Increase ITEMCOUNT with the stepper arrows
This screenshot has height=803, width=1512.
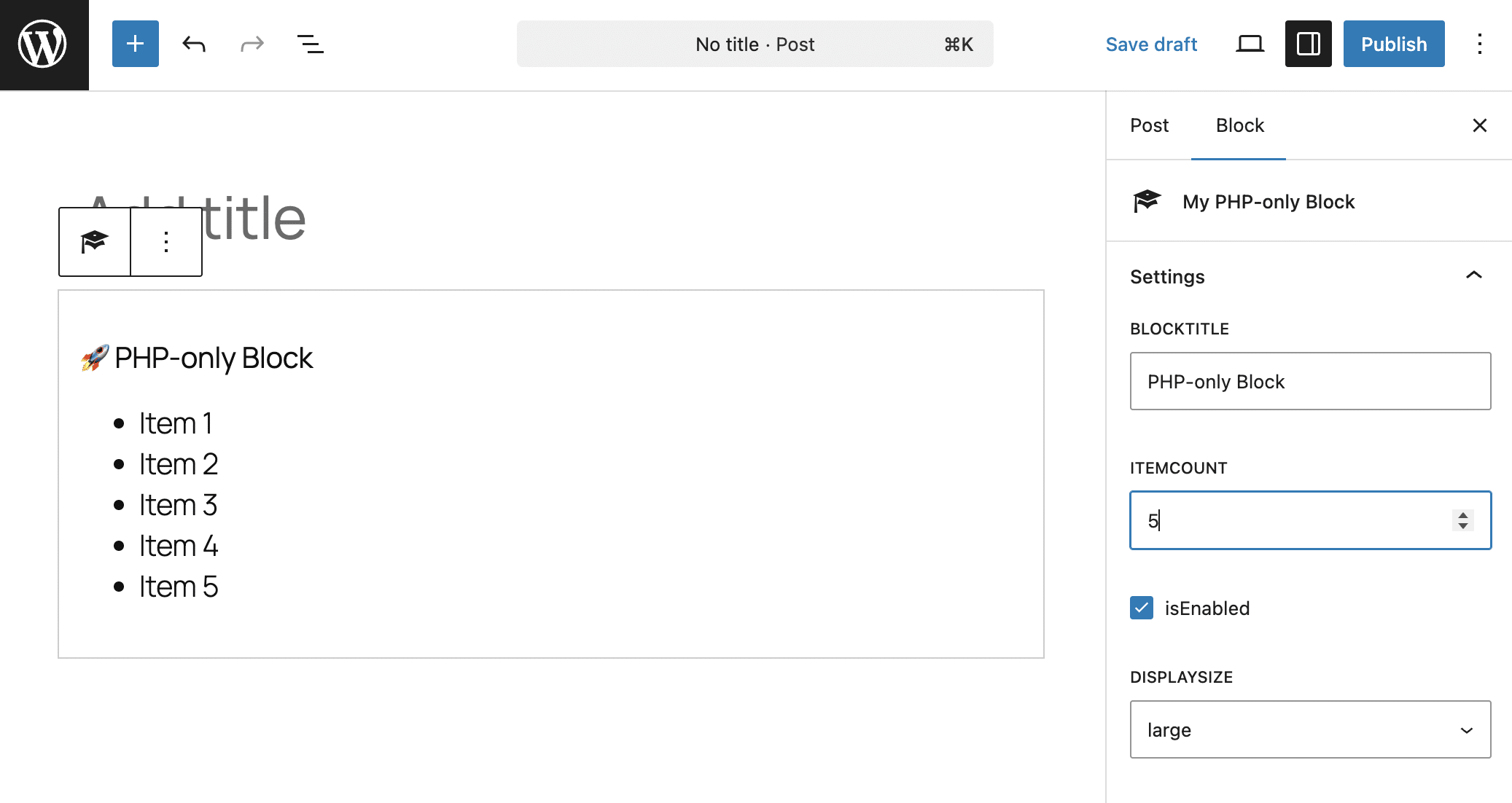pyautogui.click(x=1462, y=514)
